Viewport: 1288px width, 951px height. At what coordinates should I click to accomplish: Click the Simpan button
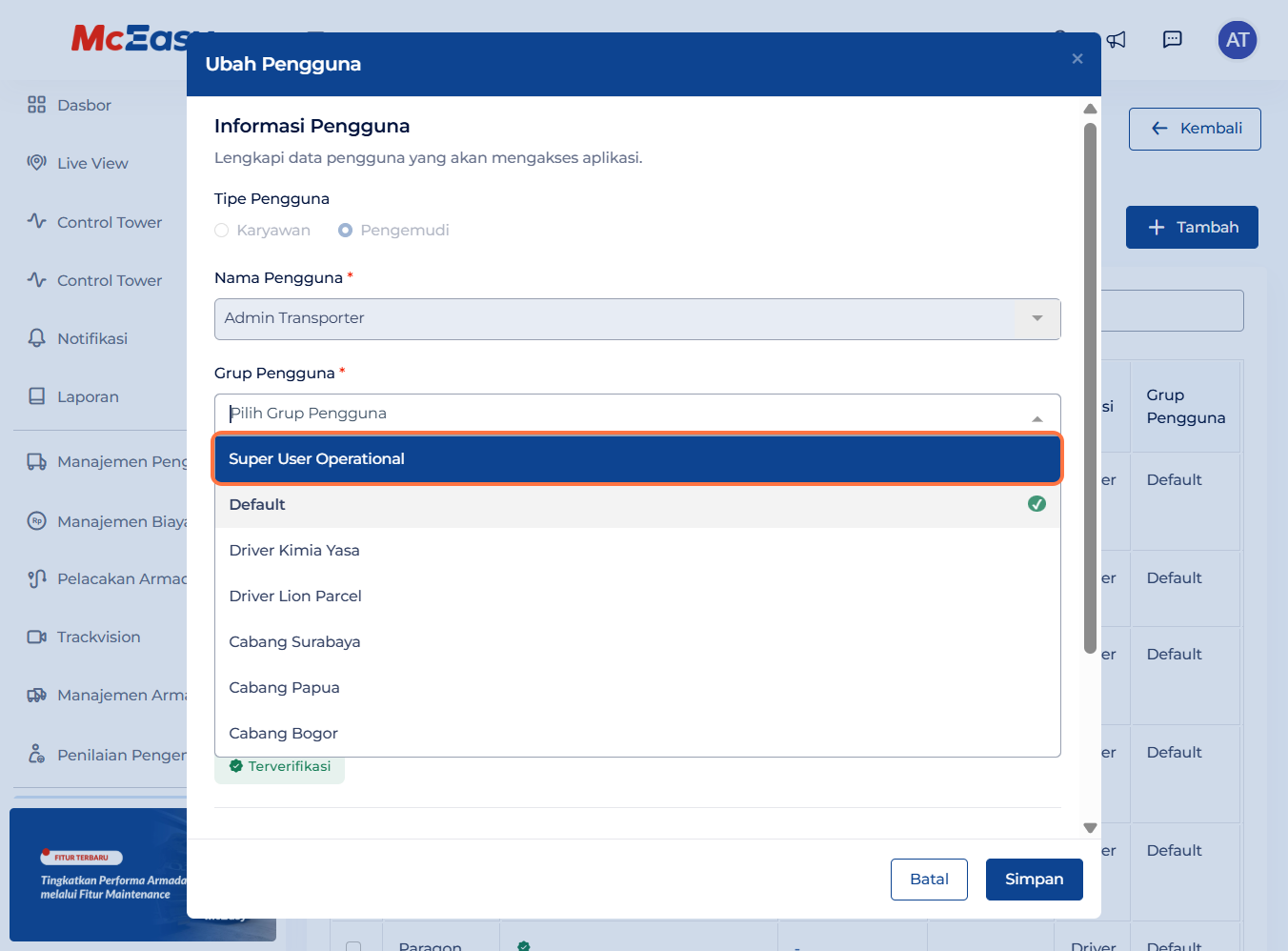click(x=1034, y=880)
